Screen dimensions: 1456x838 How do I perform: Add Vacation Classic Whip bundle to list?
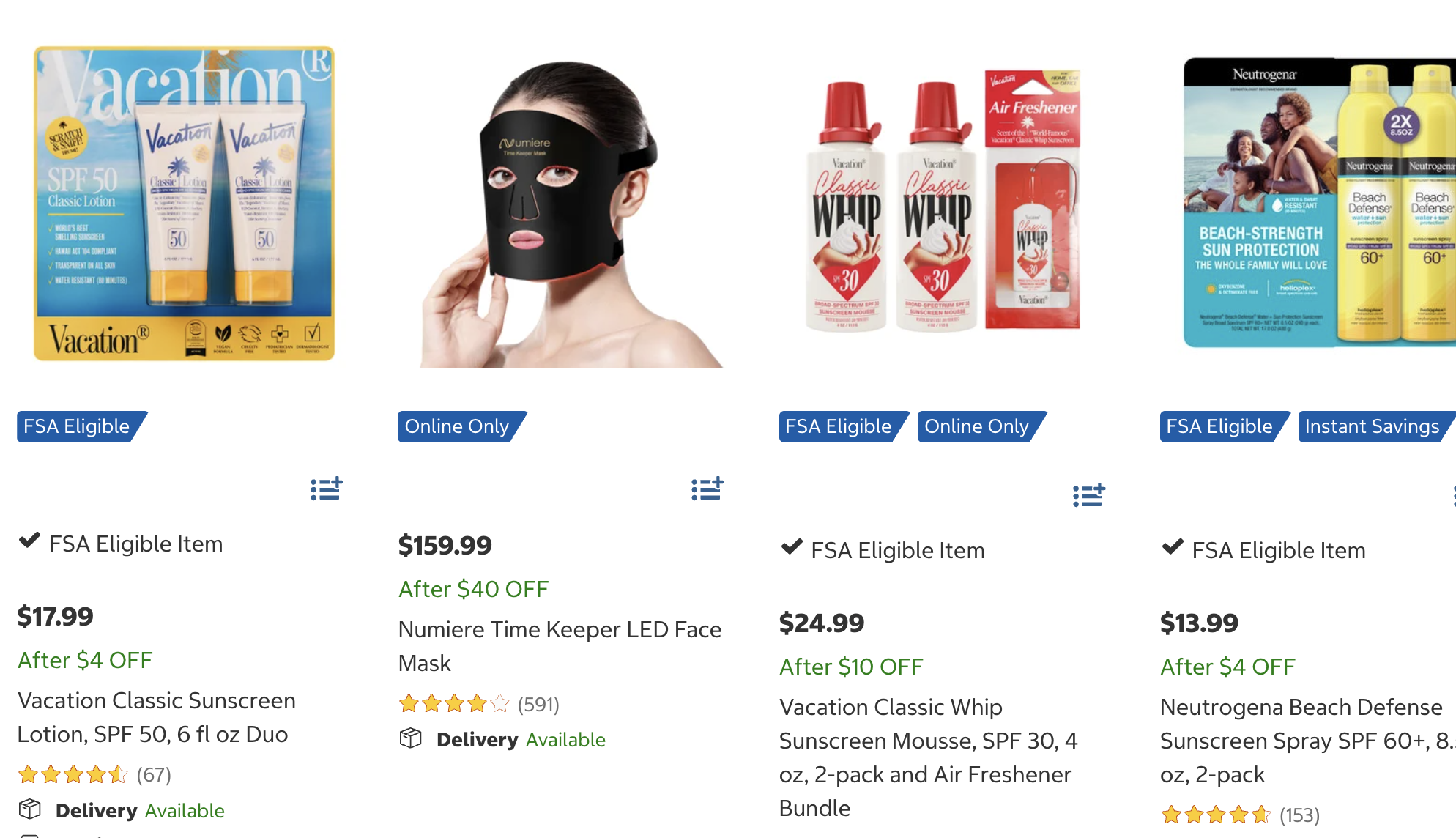point(1088,495)
